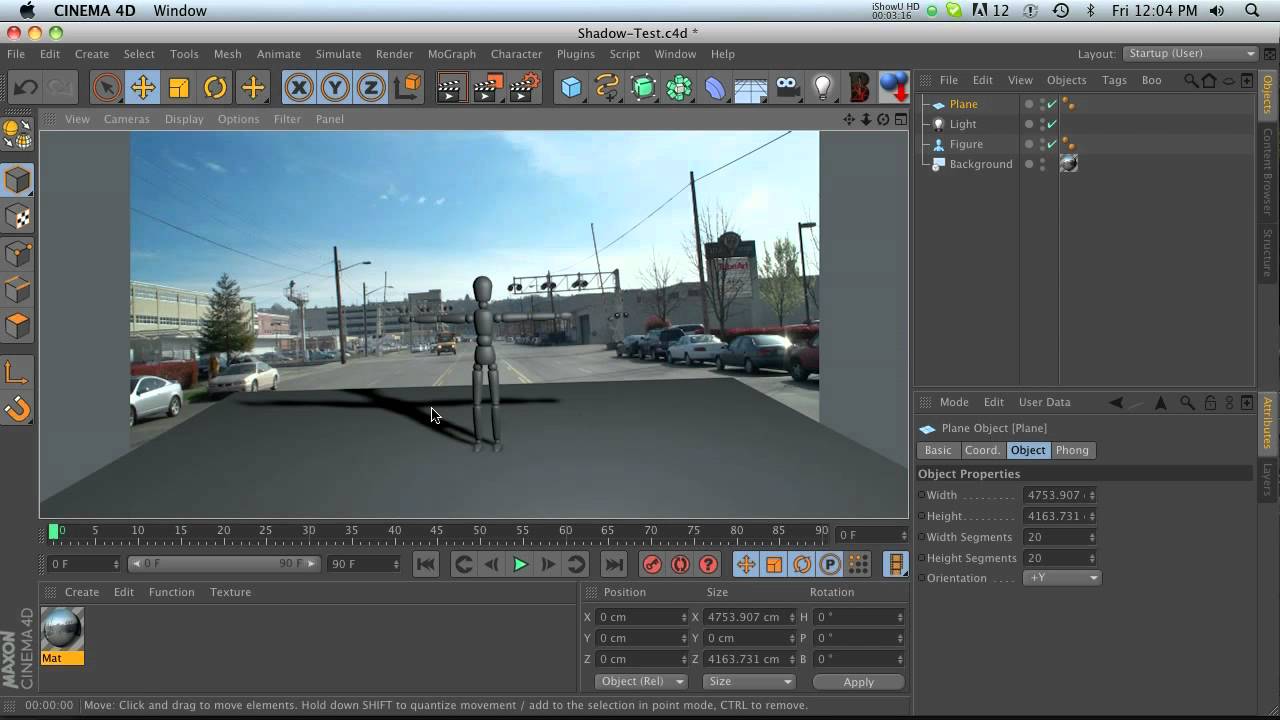Image resolution: width=1280 pixels, height=720 pixels.
Task: Select the Scale tool
Action: tap(179, 88)
